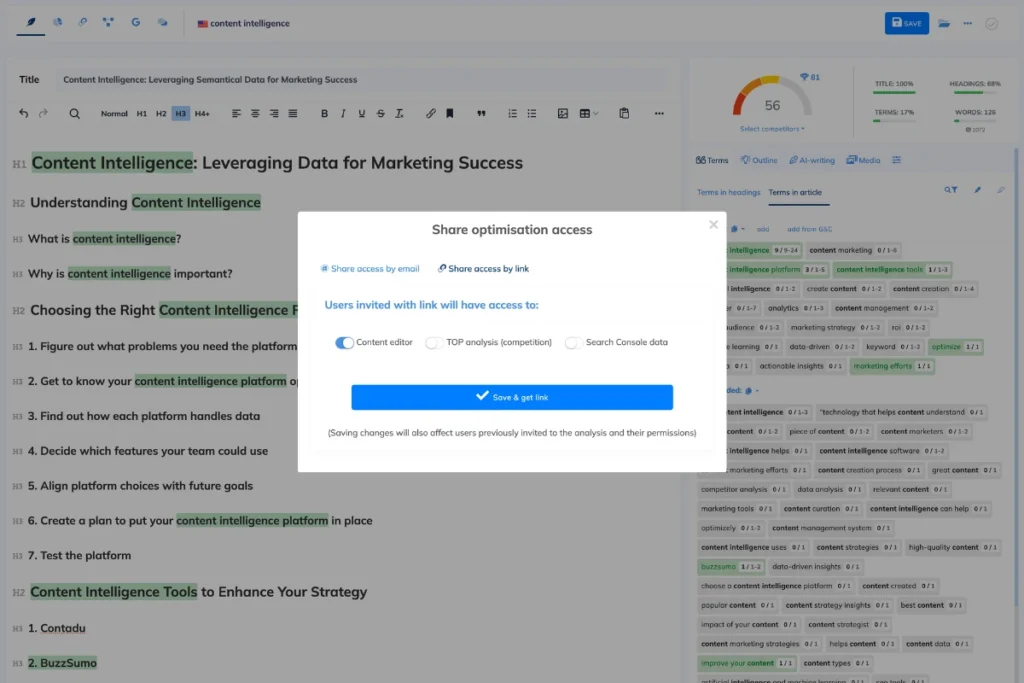This screenshot has width=1024, height=683.
Task: Click the search magnifier icon in toolbar
Action: 75,114
